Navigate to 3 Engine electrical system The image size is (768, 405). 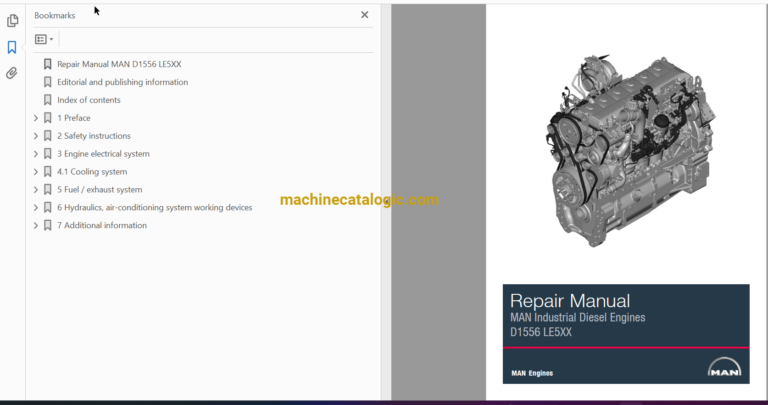[x=103, y=154]
